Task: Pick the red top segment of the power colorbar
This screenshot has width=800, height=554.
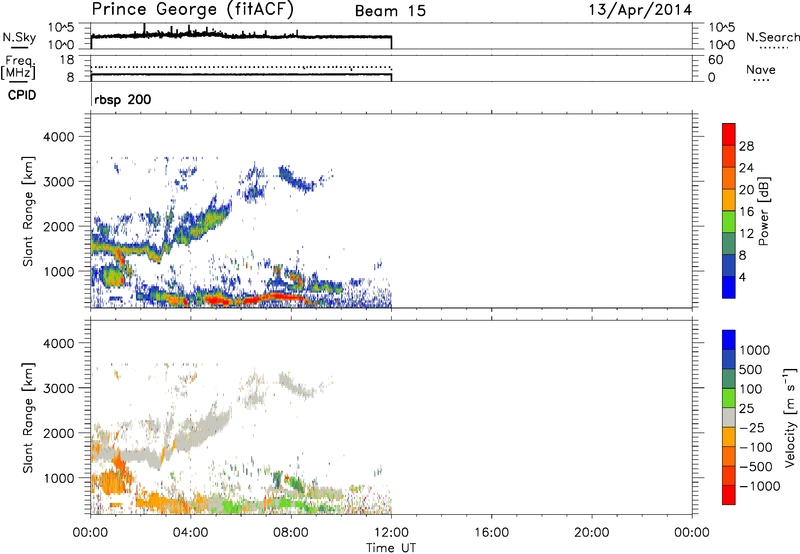Action: pyautogui.click(x=729, y=134)
